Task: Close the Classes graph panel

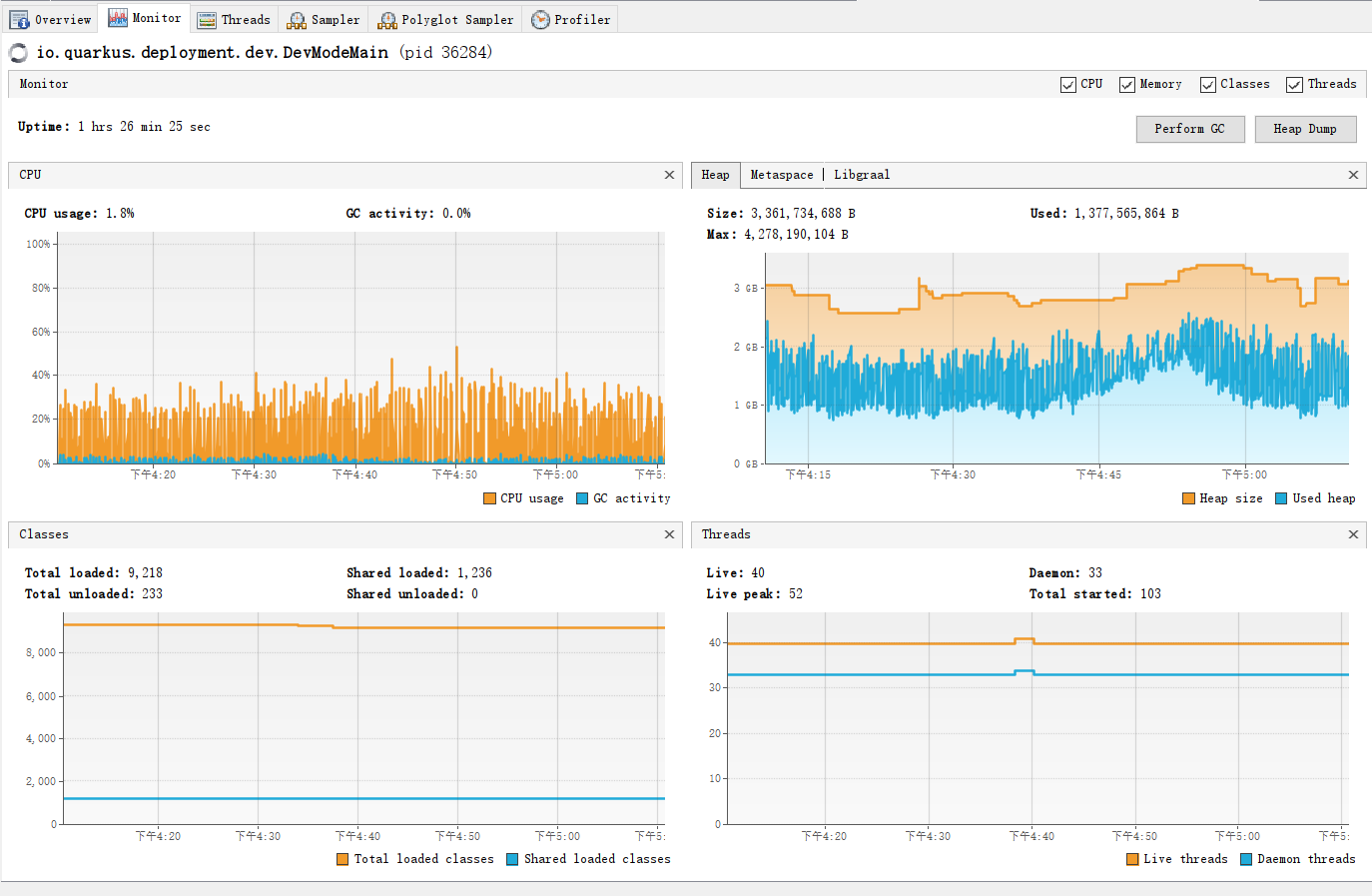Action: pyautogui.click(x=669, y=534)
